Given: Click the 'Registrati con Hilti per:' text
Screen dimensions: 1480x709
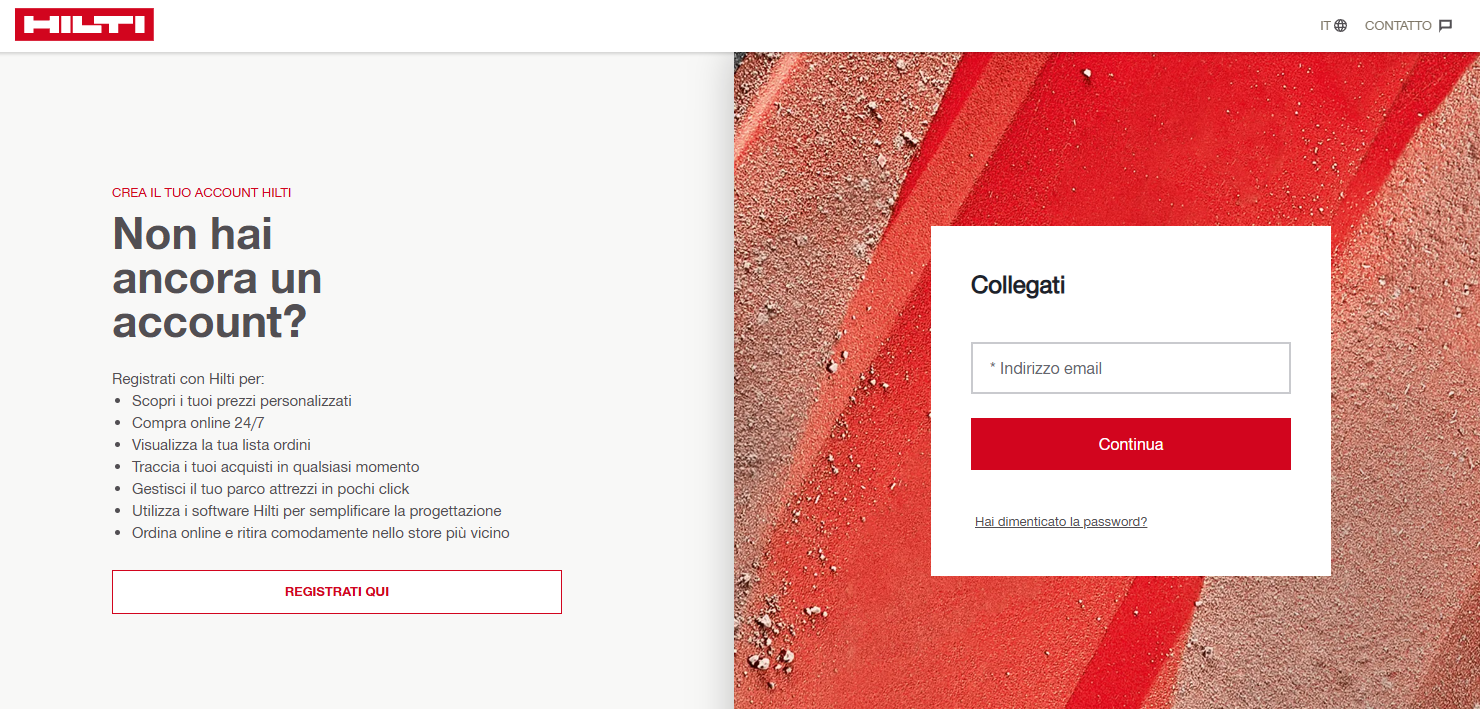Looking at the screenshot, I should pos(188,379).
